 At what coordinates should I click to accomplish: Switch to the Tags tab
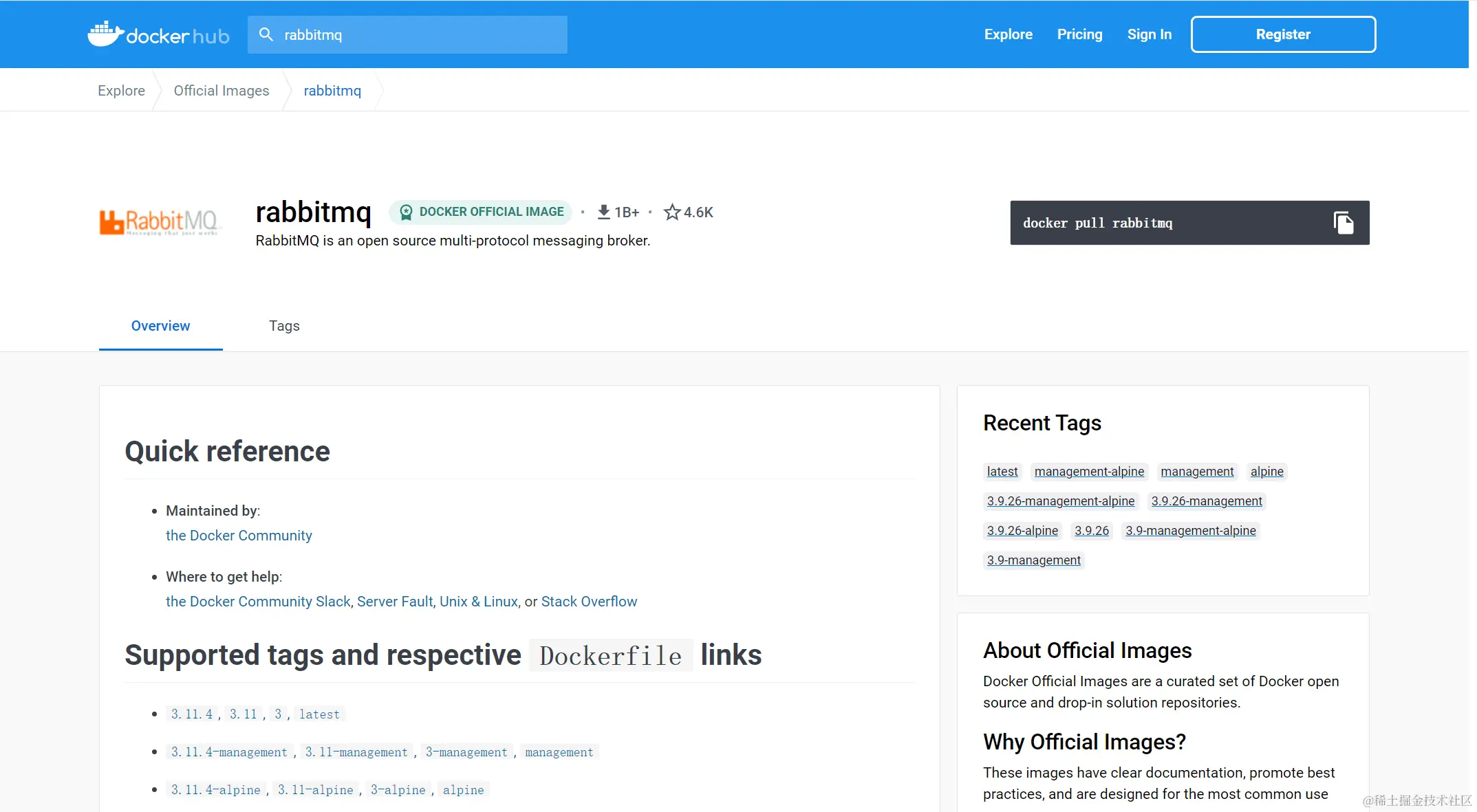click(x=284, y=326)
